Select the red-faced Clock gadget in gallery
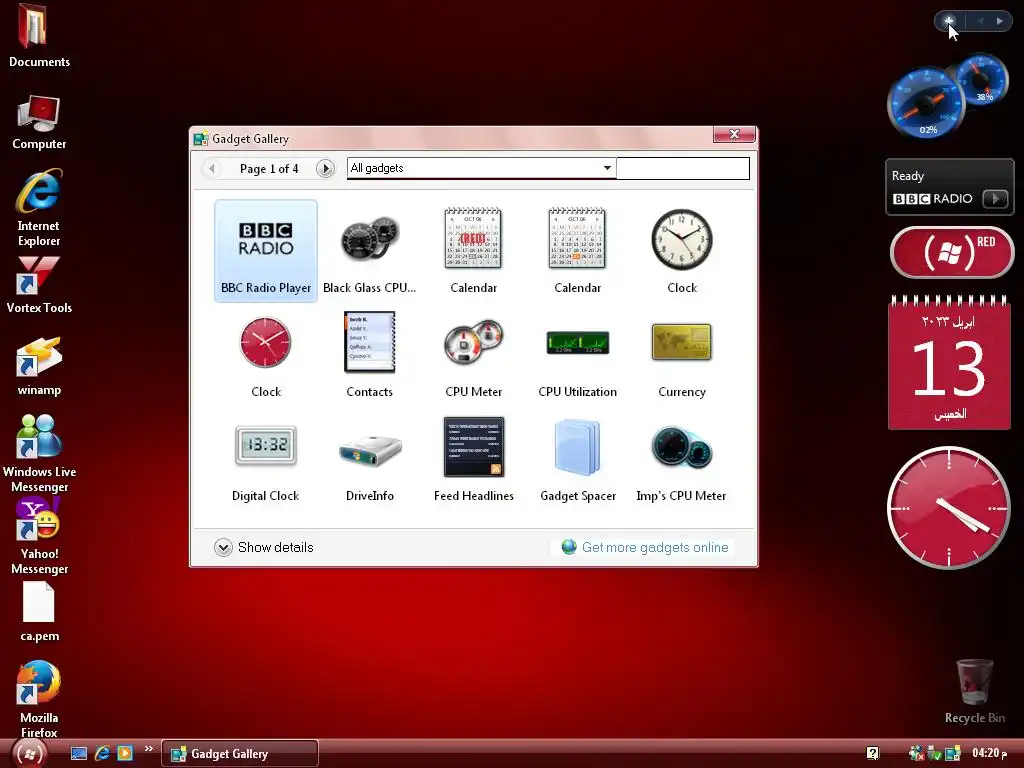1024x768 pixels. pyautogui.click(x=266, y=356)
